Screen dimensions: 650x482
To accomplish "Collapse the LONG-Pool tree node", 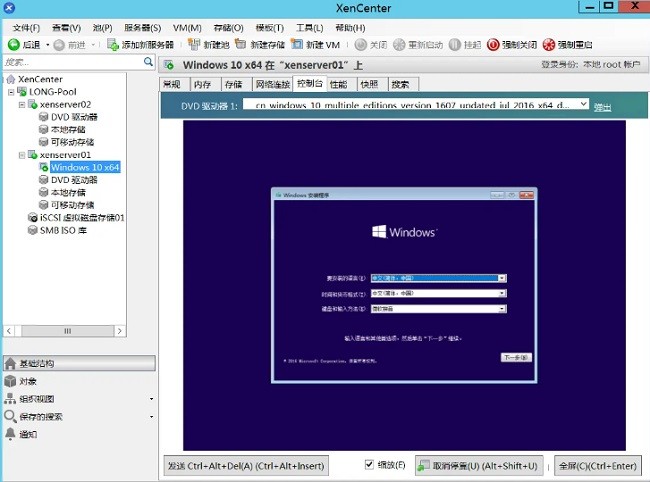I will coord(11,92).
